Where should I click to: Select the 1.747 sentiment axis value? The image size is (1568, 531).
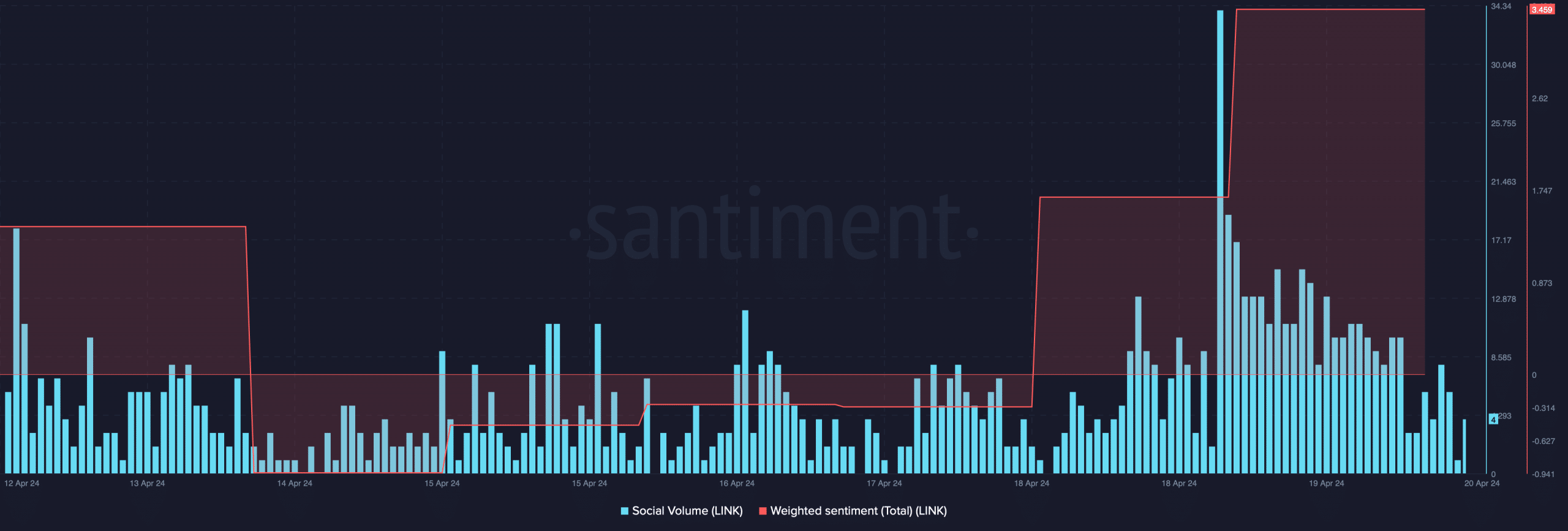(1542, 191)
